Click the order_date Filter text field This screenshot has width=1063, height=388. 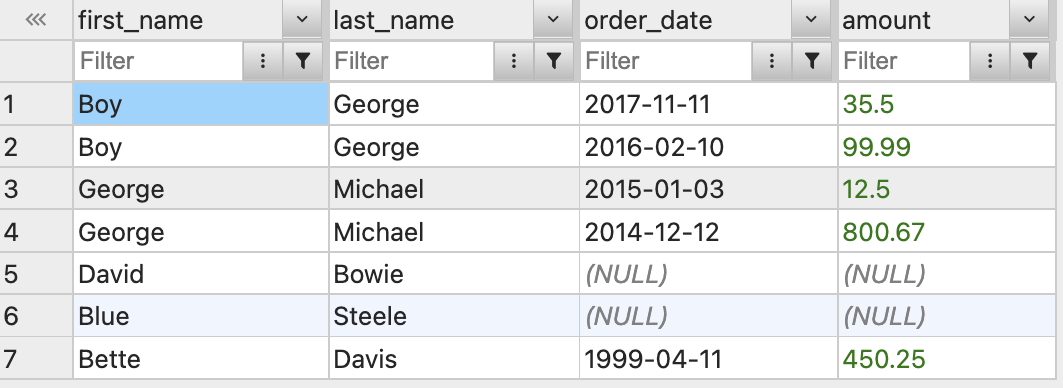(x=666, y=61)
